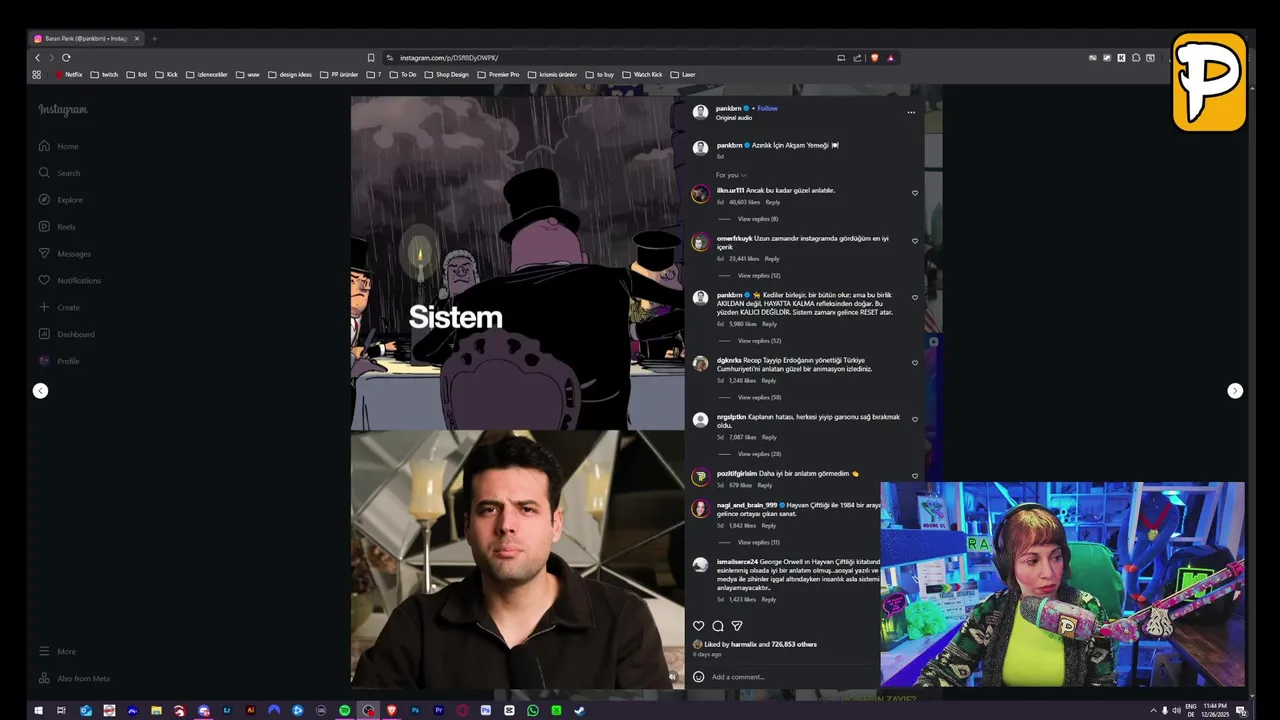Expand View replies (28)
This screenshot has width=1280, height=720.
pyautogui.click(x=759, y=454)
